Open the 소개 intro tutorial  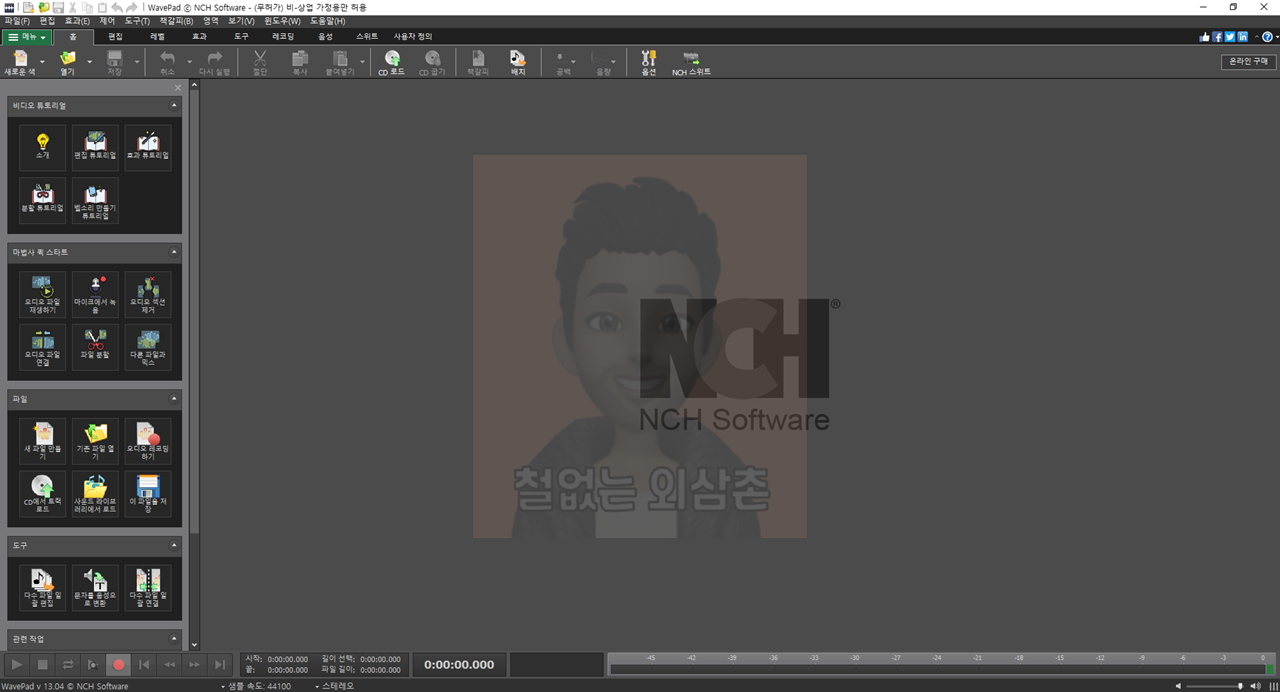(x=43, y=147)
